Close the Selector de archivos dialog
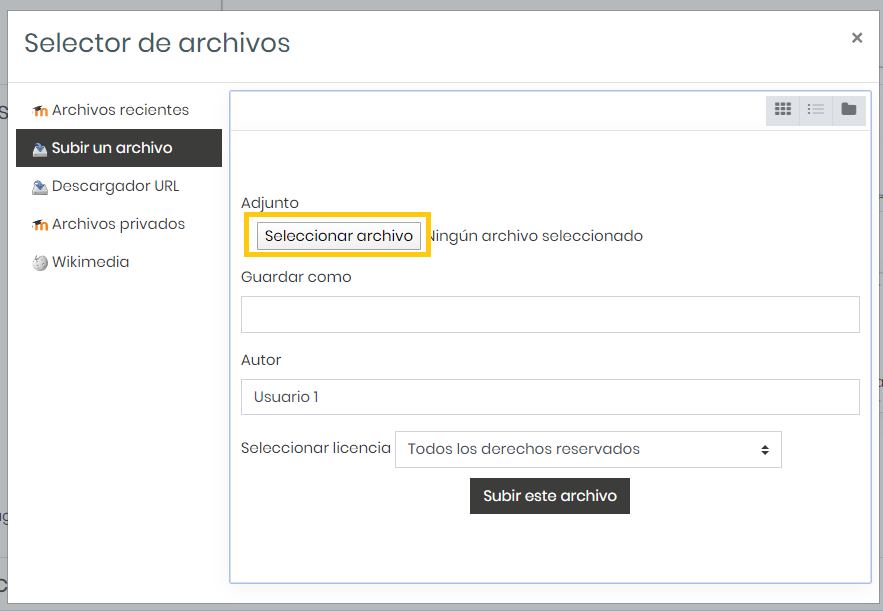The width and height of the screenshot is (883, 611). [857, 38]
